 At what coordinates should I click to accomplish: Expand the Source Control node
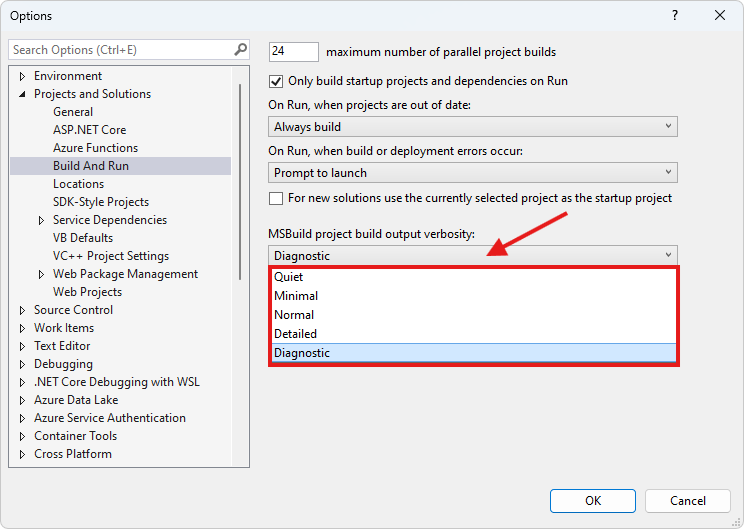coord(22,310)
